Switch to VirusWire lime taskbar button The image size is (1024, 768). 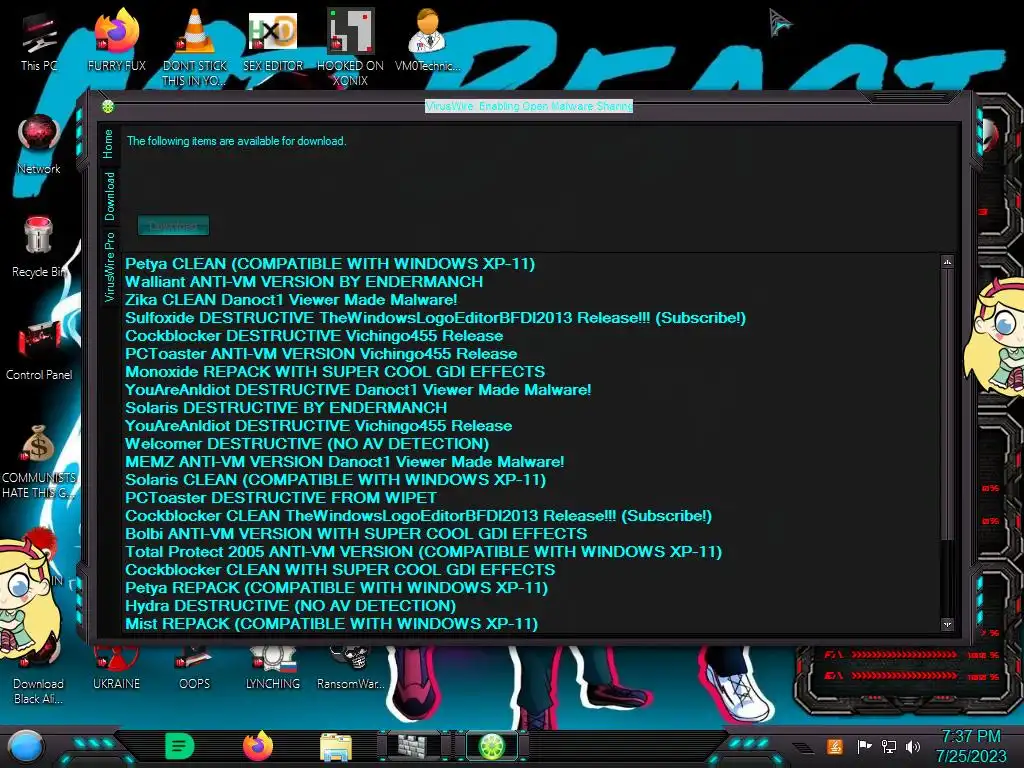(x=492, y=746)
